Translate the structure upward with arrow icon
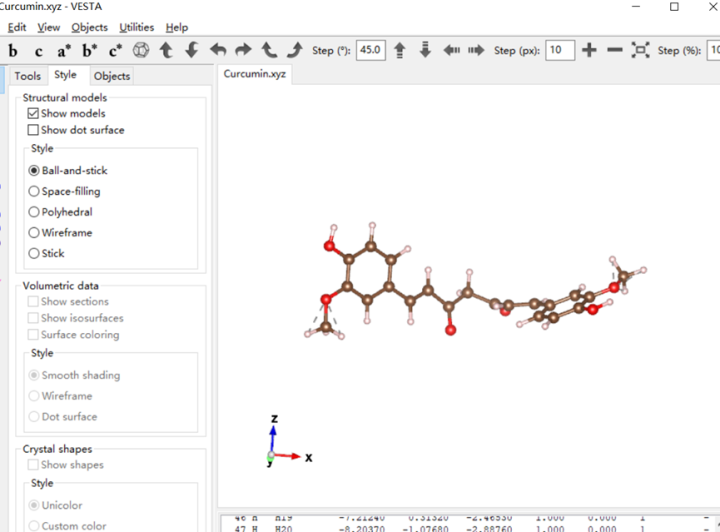Viewport: 720px width, 532px height. 399,50
